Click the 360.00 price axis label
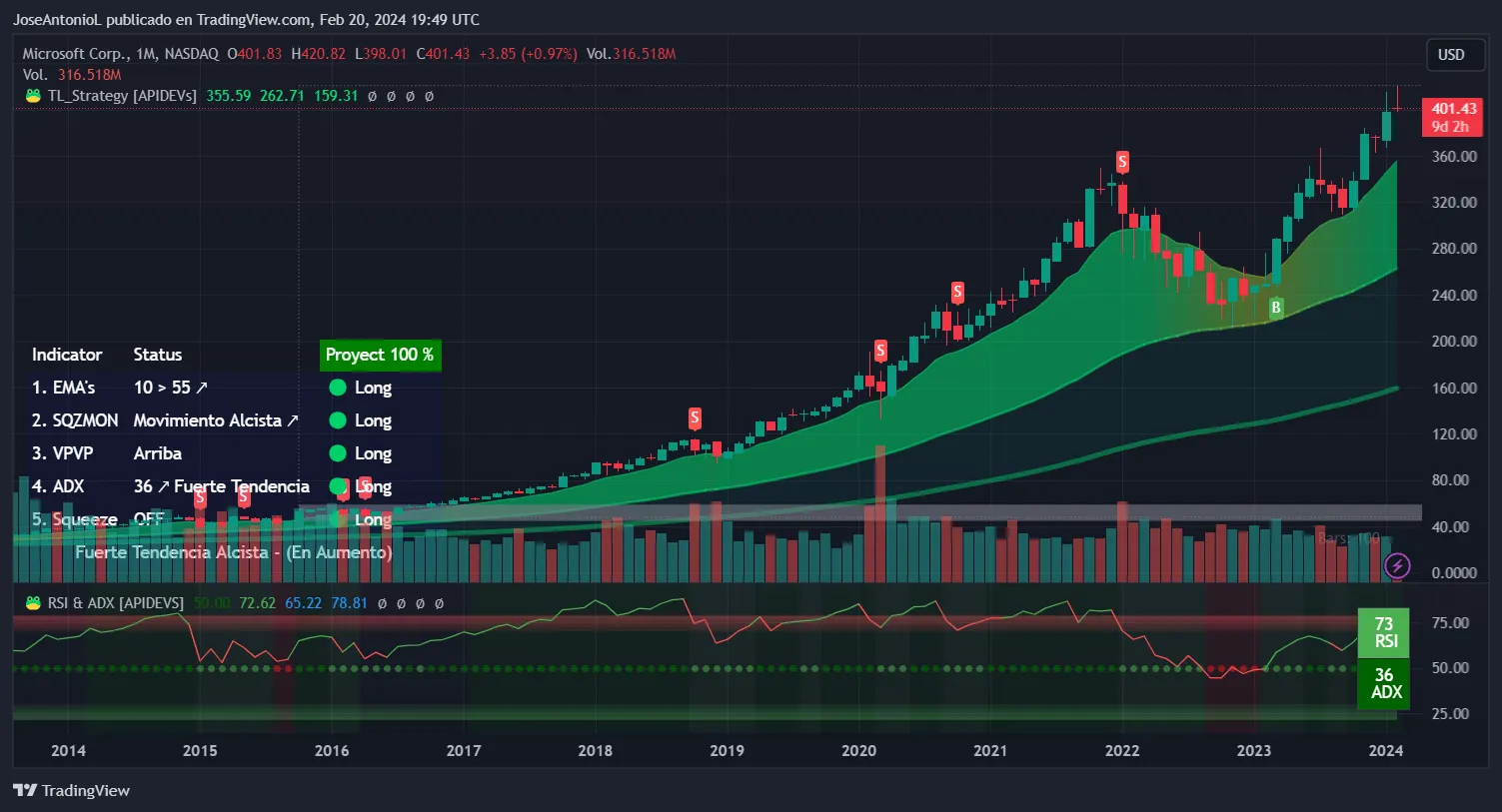This screenshot has width=1502, height=812. [x=1454, y=156]
